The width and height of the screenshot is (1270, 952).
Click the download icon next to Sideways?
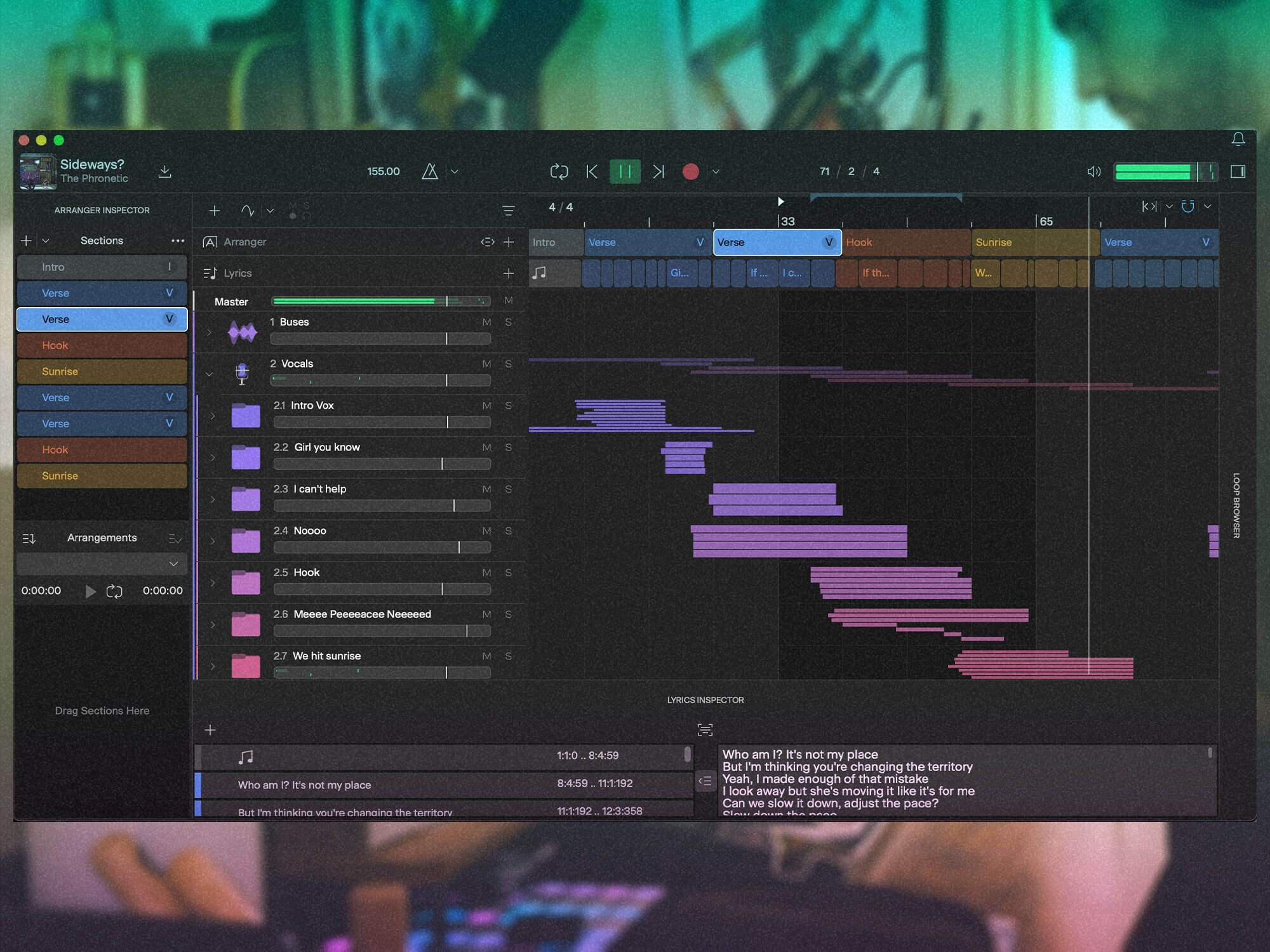(x=165, y=171)
